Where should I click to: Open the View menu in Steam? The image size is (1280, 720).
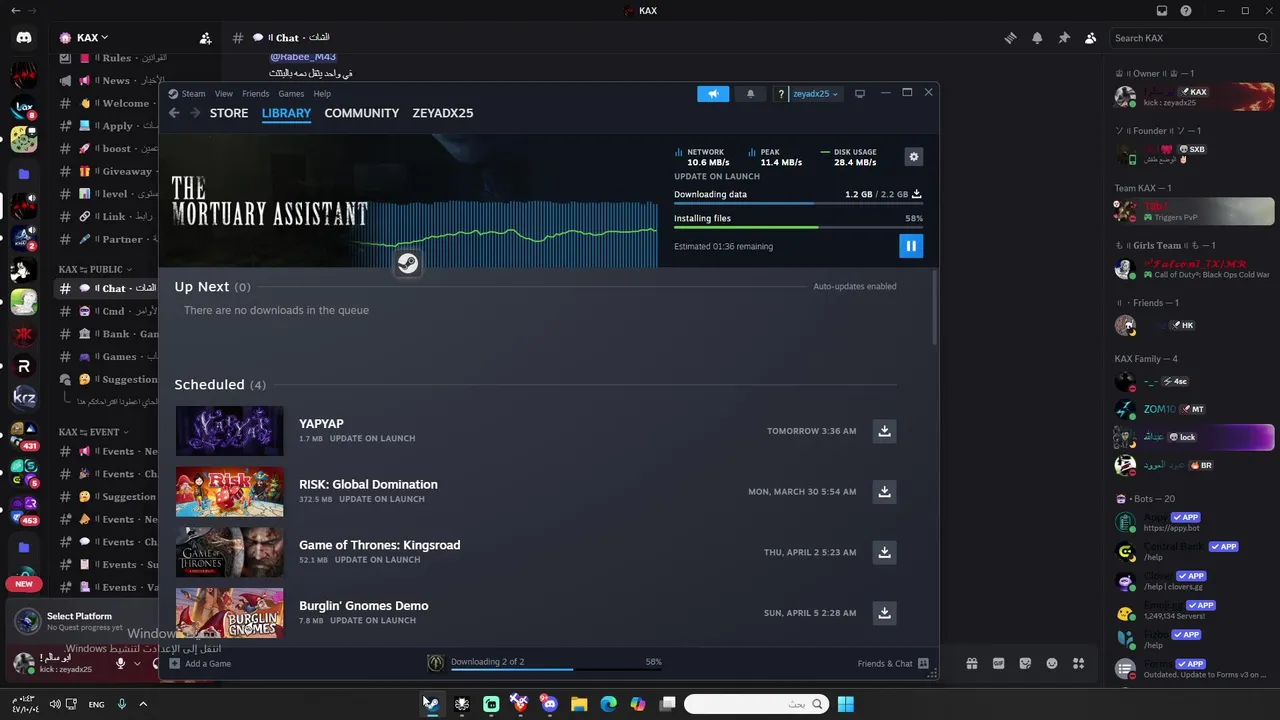coord(224,94)
